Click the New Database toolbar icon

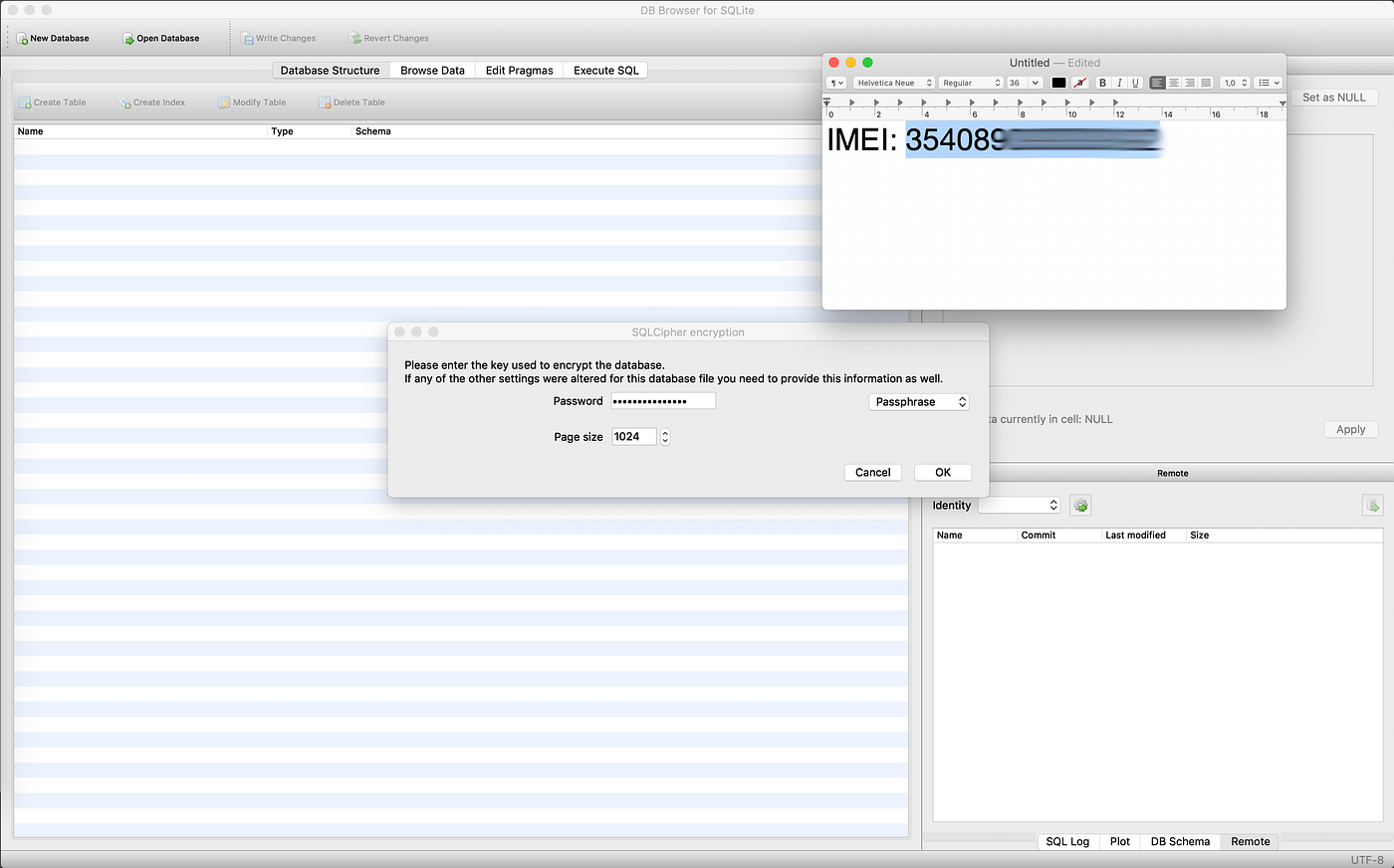pos(23,39)
